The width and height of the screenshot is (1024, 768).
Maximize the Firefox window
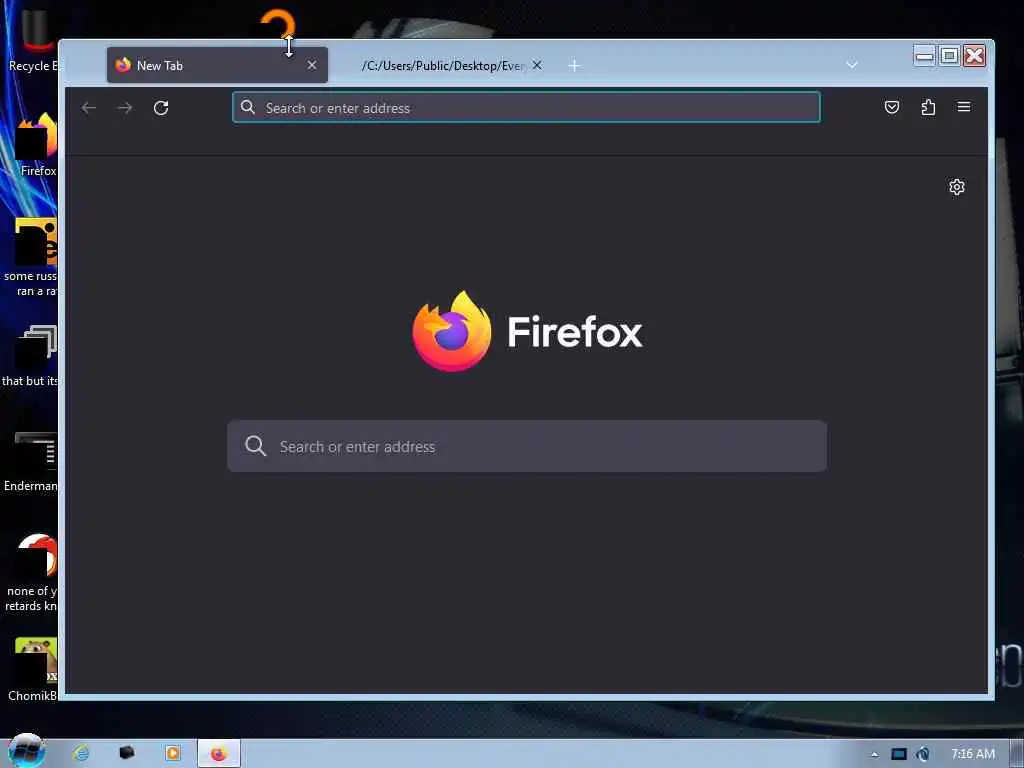(x=950, y=56)
